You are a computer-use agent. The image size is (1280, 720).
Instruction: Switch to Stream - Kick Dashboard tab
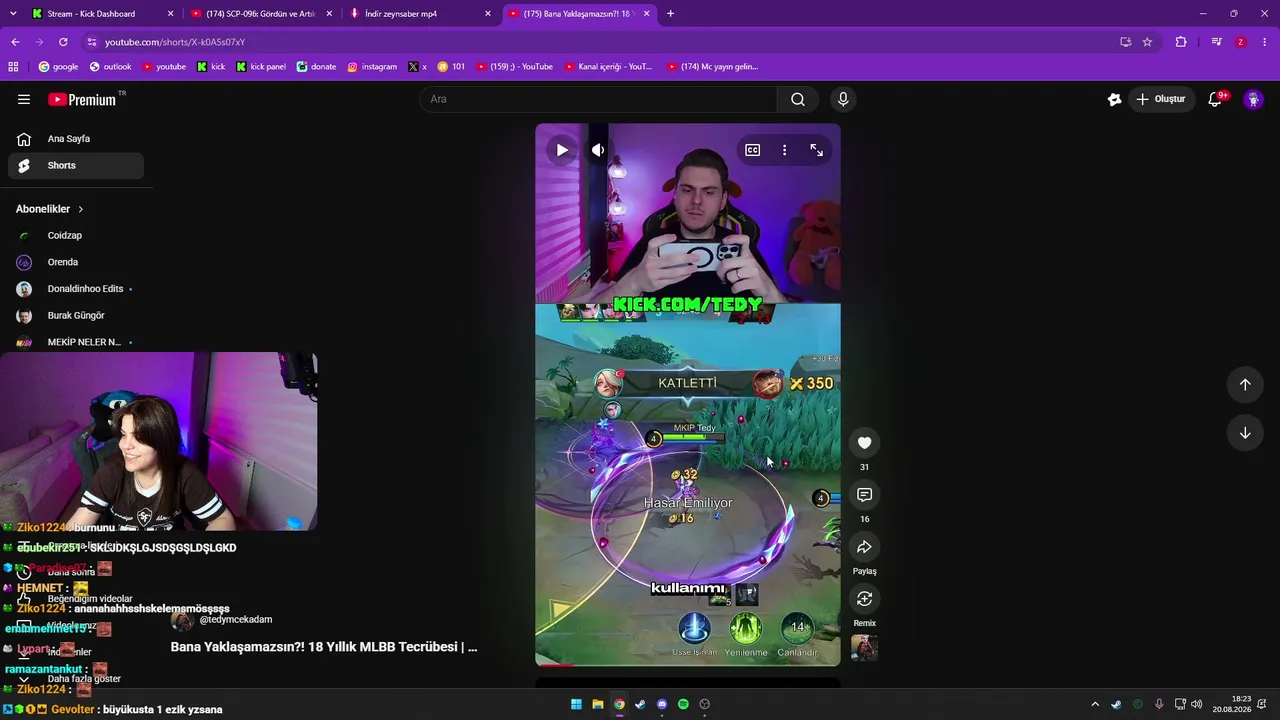pos(103,14)
